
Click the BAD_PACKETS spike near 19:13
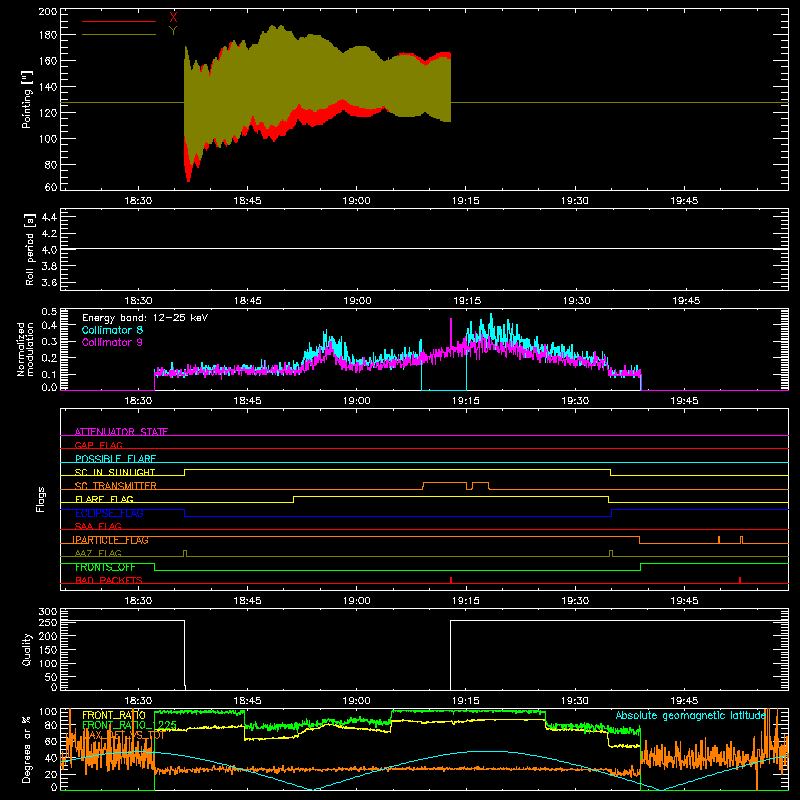click(x=451, y=580)
